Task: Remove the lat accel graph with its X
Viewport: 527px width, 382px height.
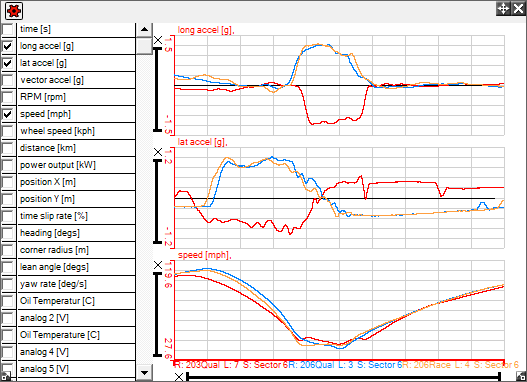Action: pyautogui.click(x=158, y=152)
